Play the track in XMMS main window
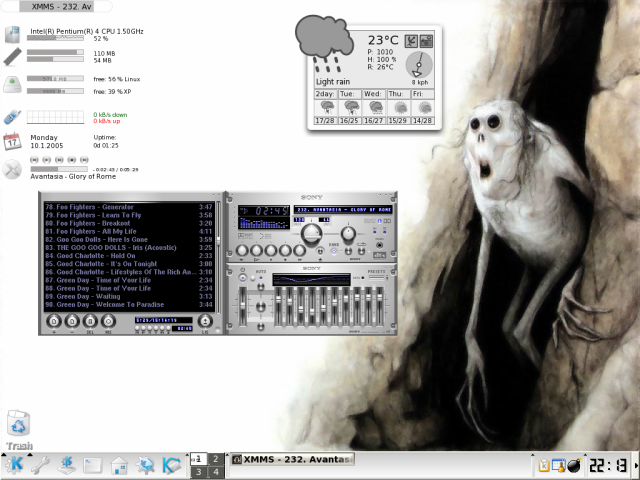640x480 pixels. click(256, 250)
